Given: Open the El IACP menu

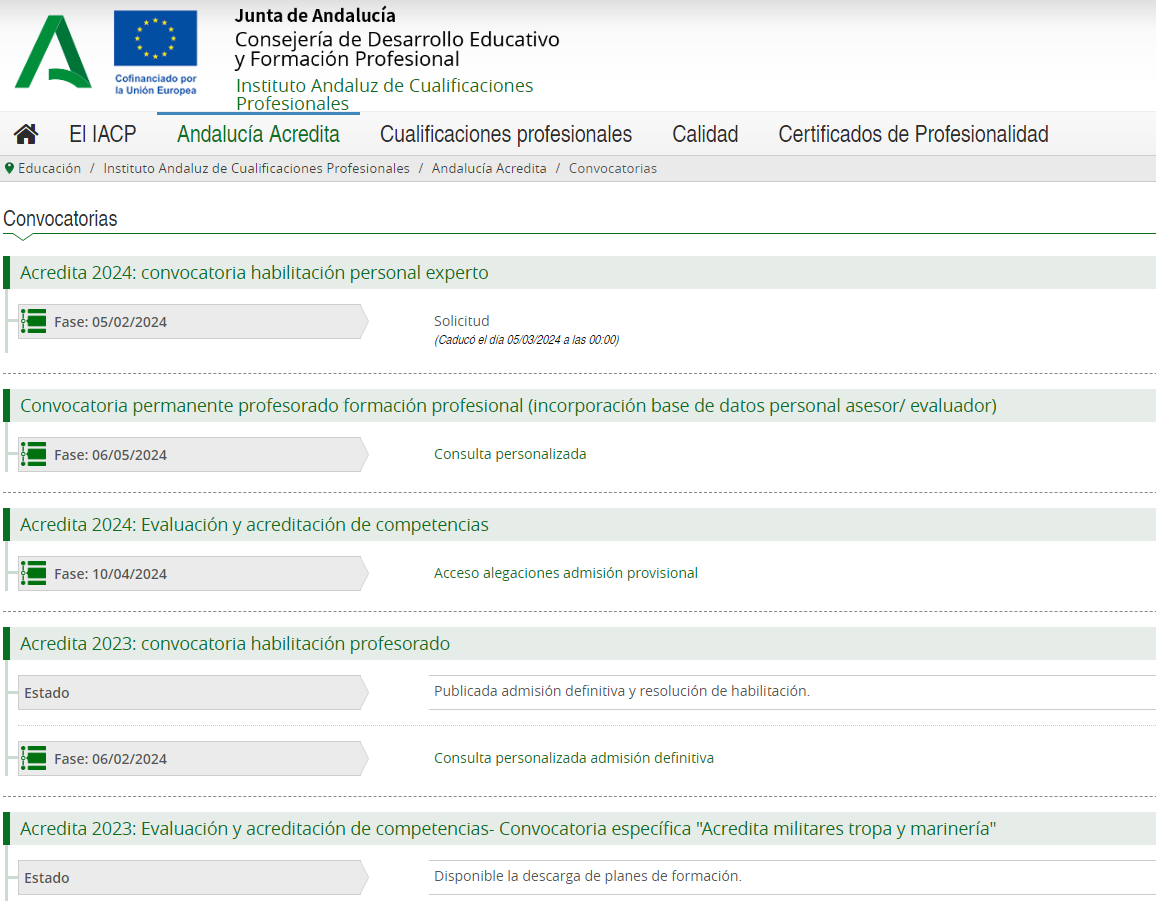Looking at the screenshot, I should coord(102,134).
